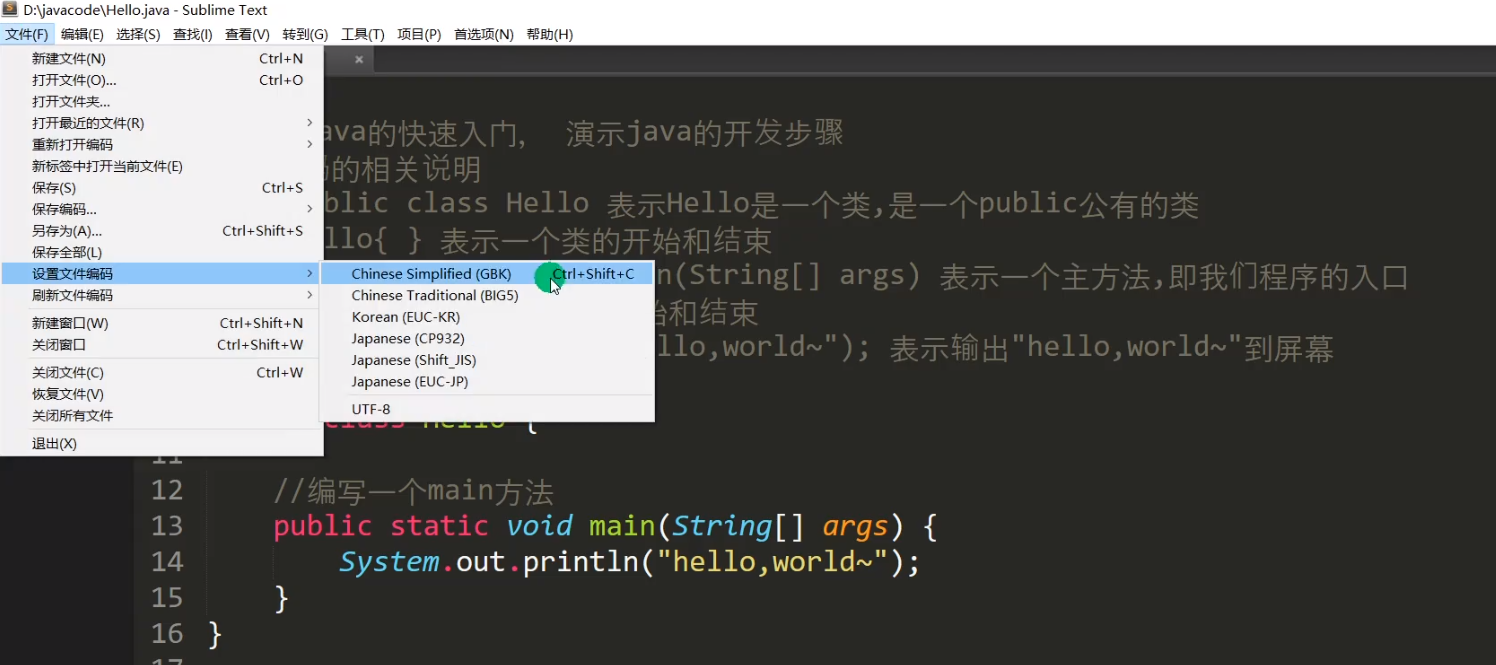Screen dimensions: 1496x665
Task: Select 打开文件夹... menu entry
Action: pos(162,102)
